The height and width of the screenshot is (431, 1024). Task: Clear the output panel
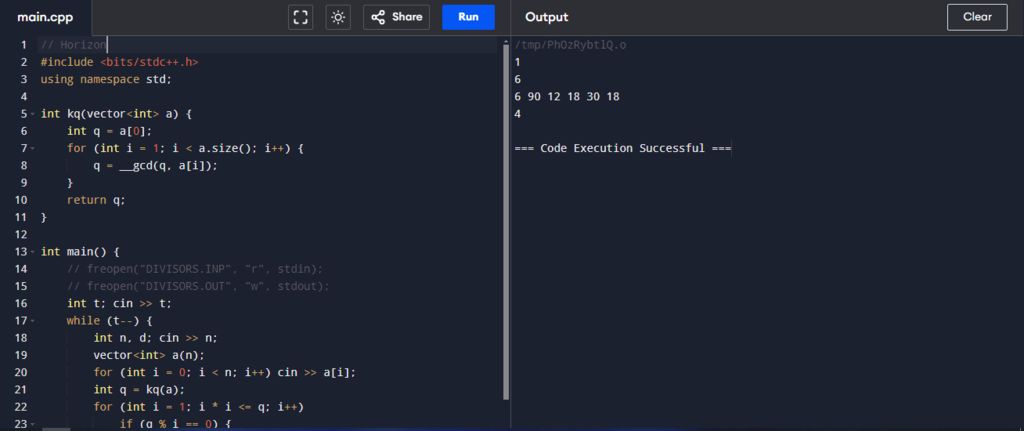pos(976,17)
